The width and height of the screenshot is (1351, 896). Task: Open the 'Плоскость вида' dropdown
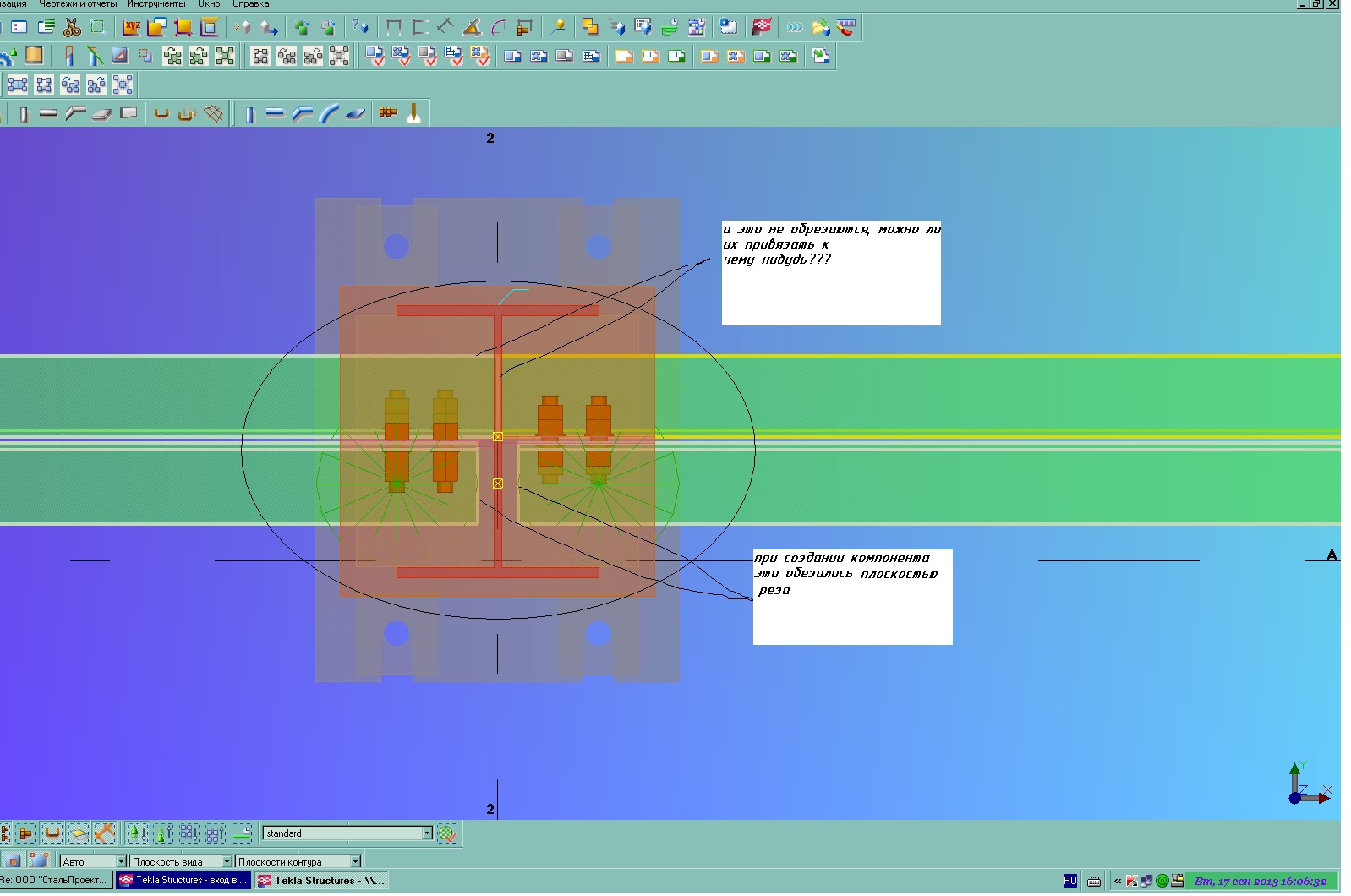point(227,861)
